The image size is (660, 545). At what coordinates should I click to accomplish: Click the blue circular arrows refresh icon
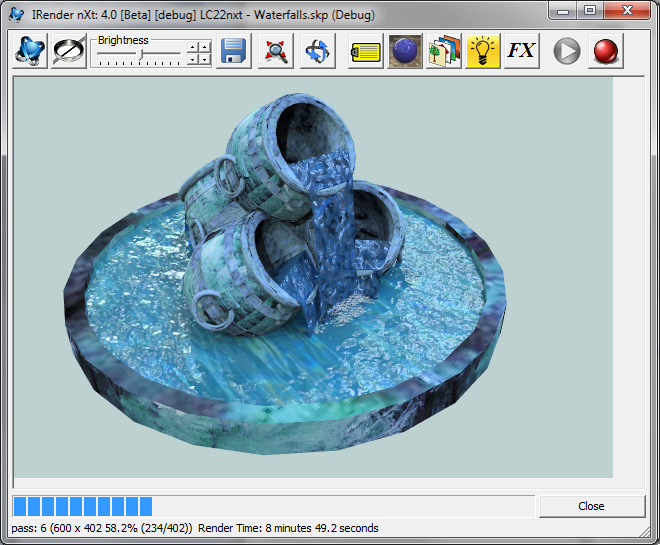[x=317, y=51]
